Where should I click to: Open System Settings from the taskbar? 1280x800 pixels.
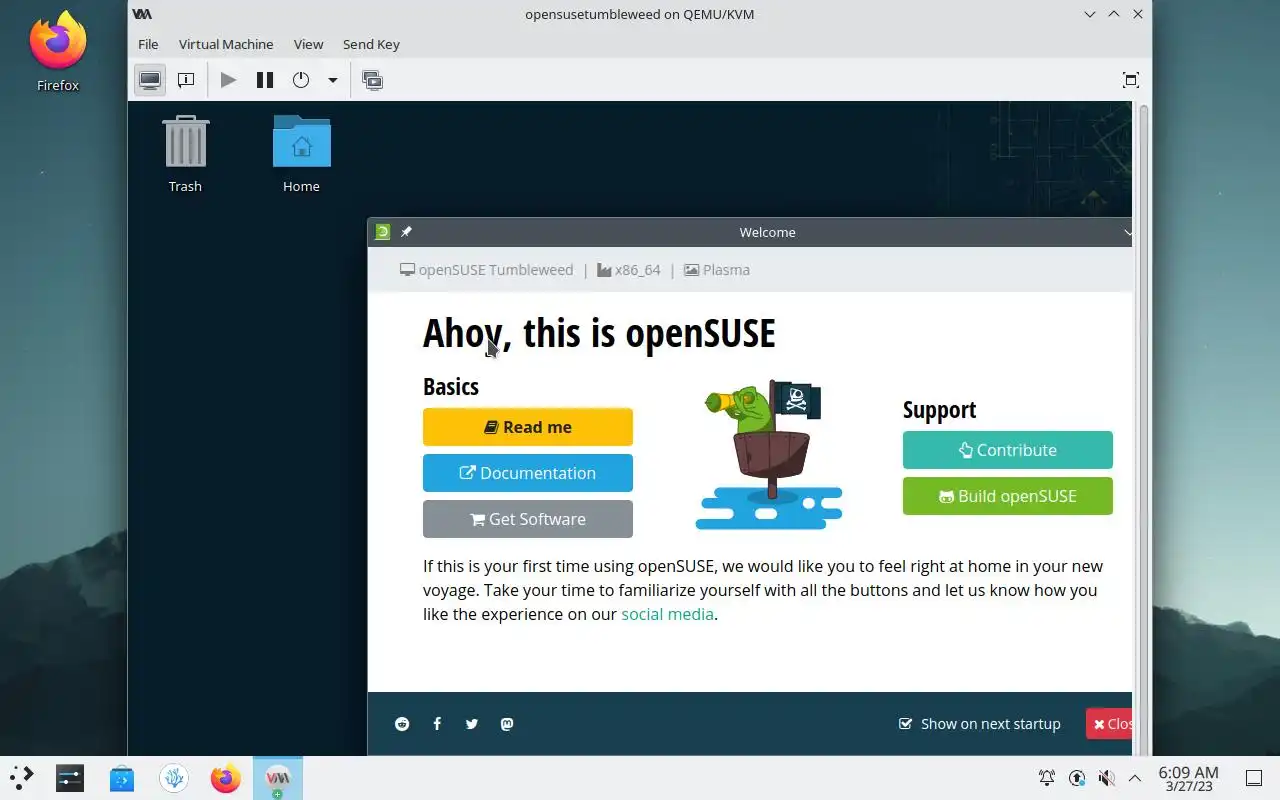pyautogui.click(x=70, y=778)
